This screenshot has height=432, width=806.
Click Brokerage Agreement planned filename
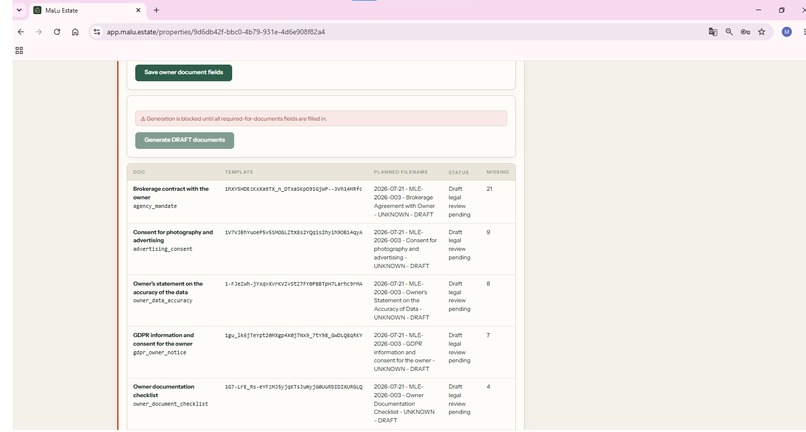[404, 202]
